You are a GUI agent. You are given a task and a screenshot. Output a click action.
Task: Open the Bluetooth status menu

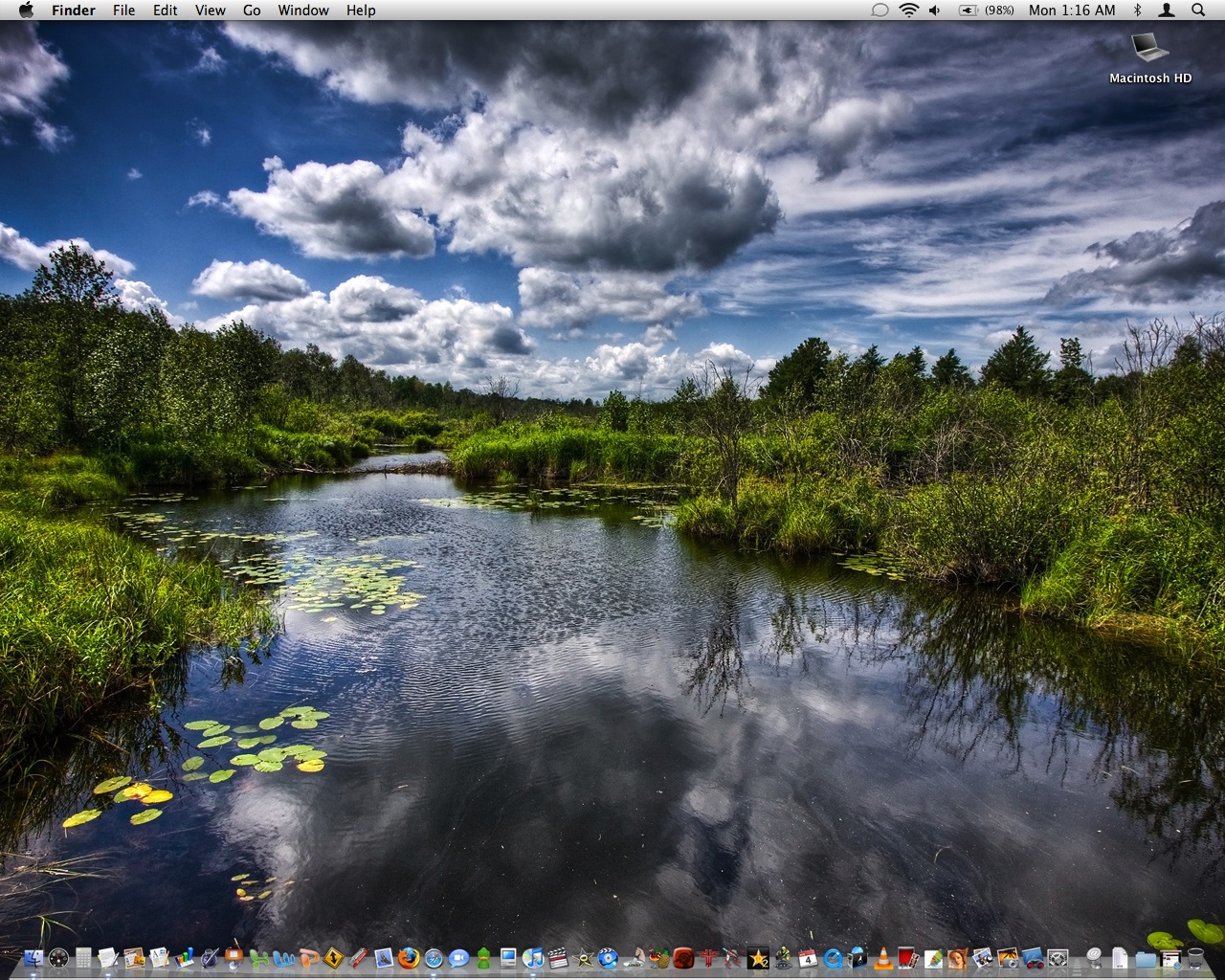click(1138, 11)
